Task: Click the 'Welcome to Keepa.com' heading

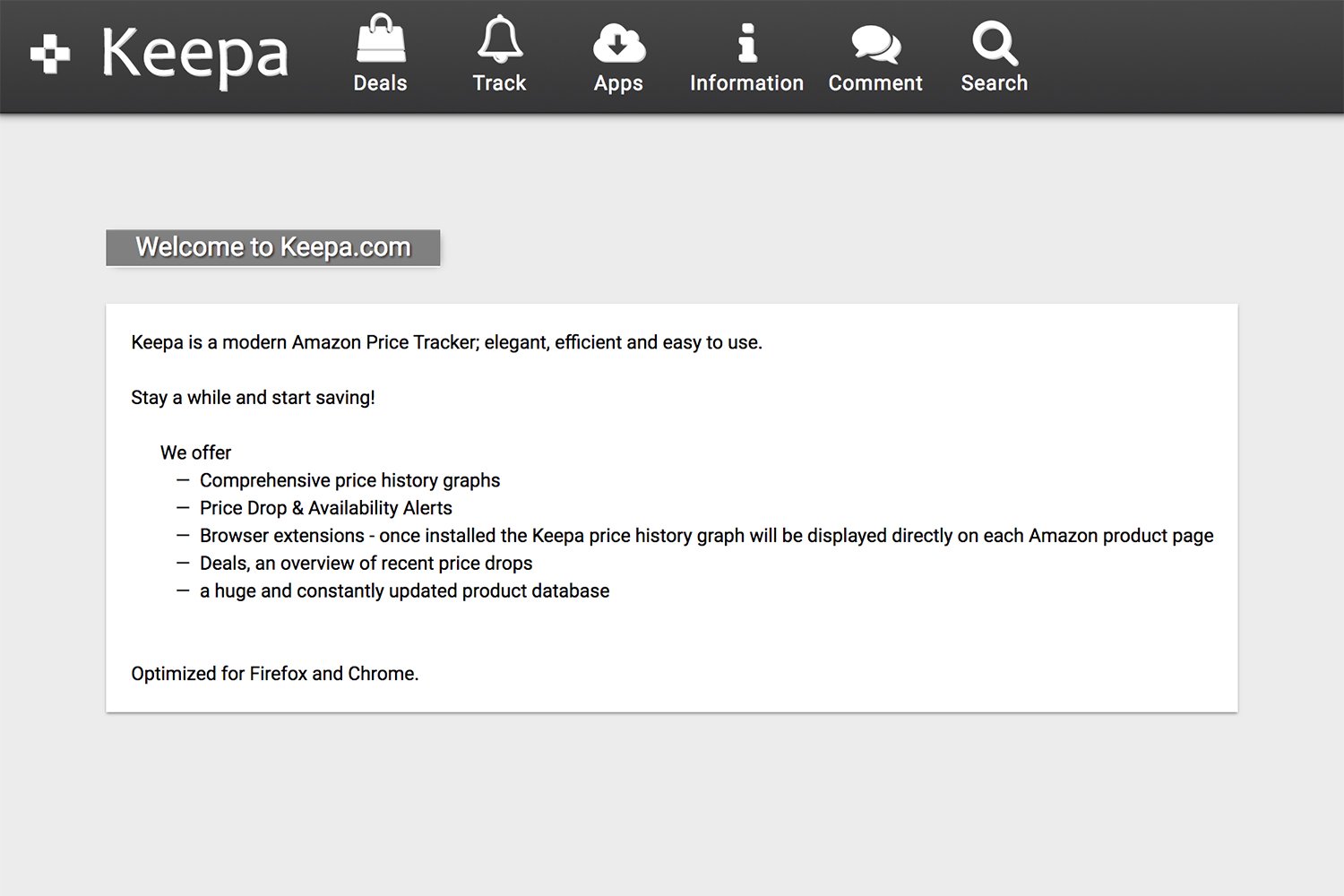Action: (273, 247)
